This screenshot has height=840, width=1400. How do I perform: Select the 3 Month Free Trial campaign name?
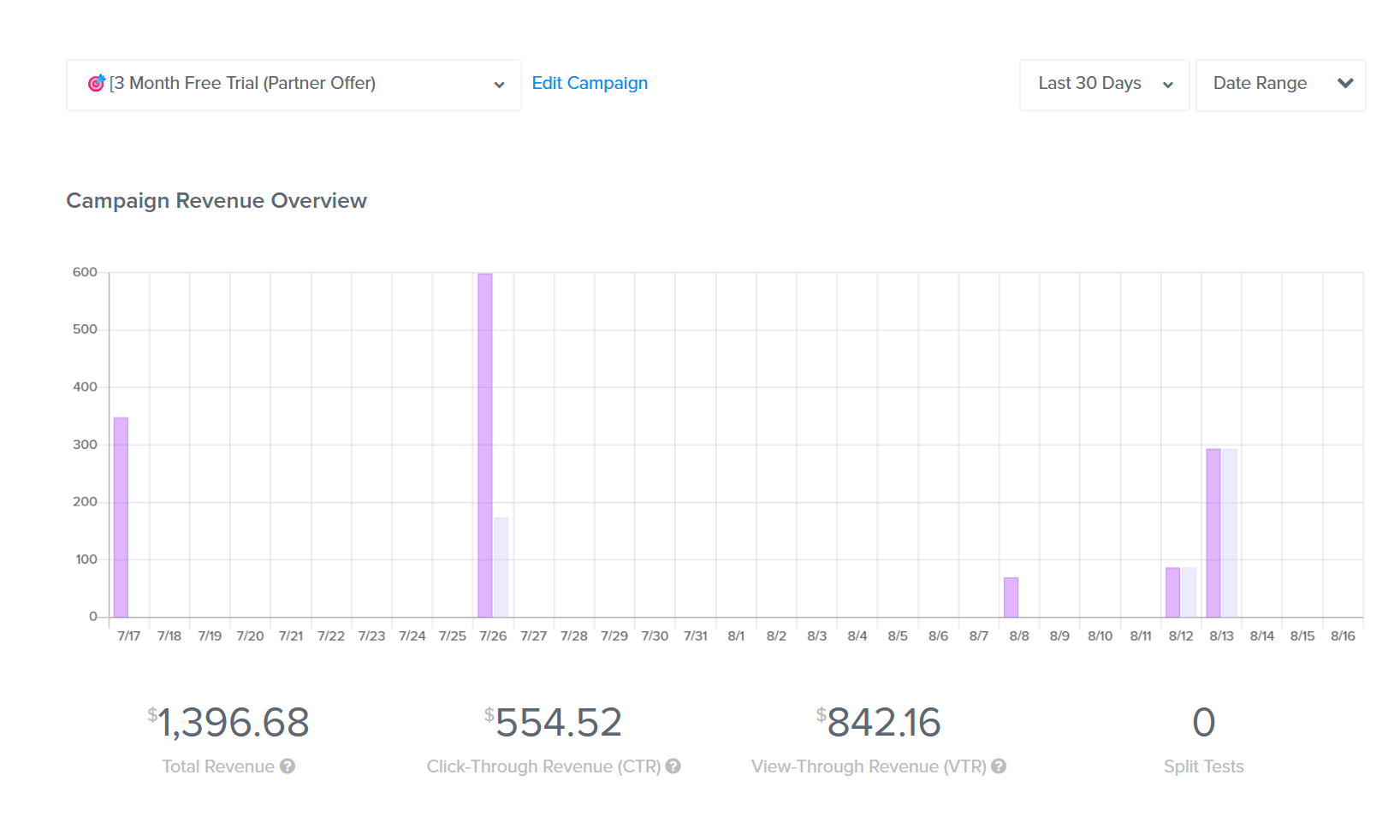[242, 83]
